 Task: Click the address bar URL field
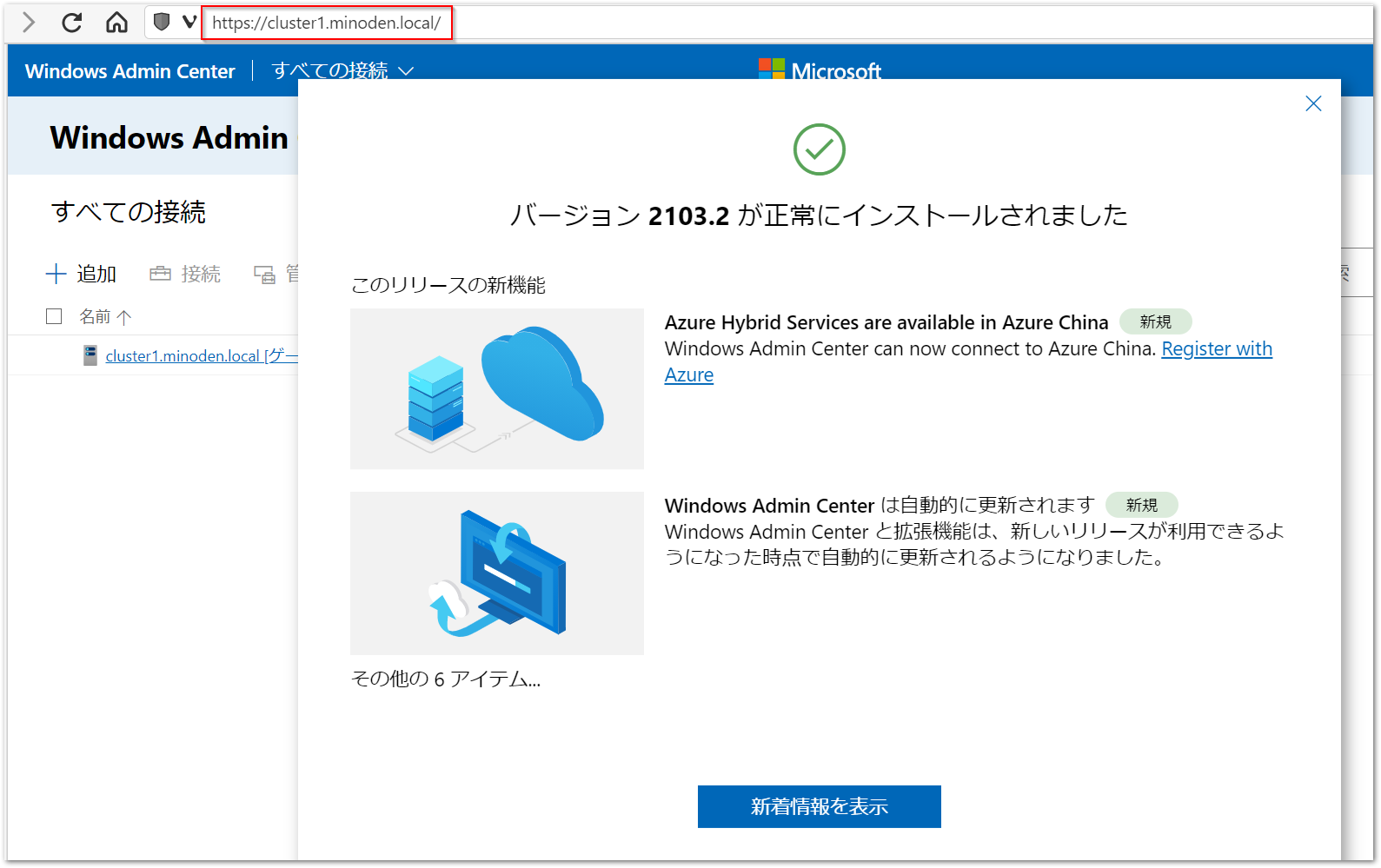[x=327, y=23]
